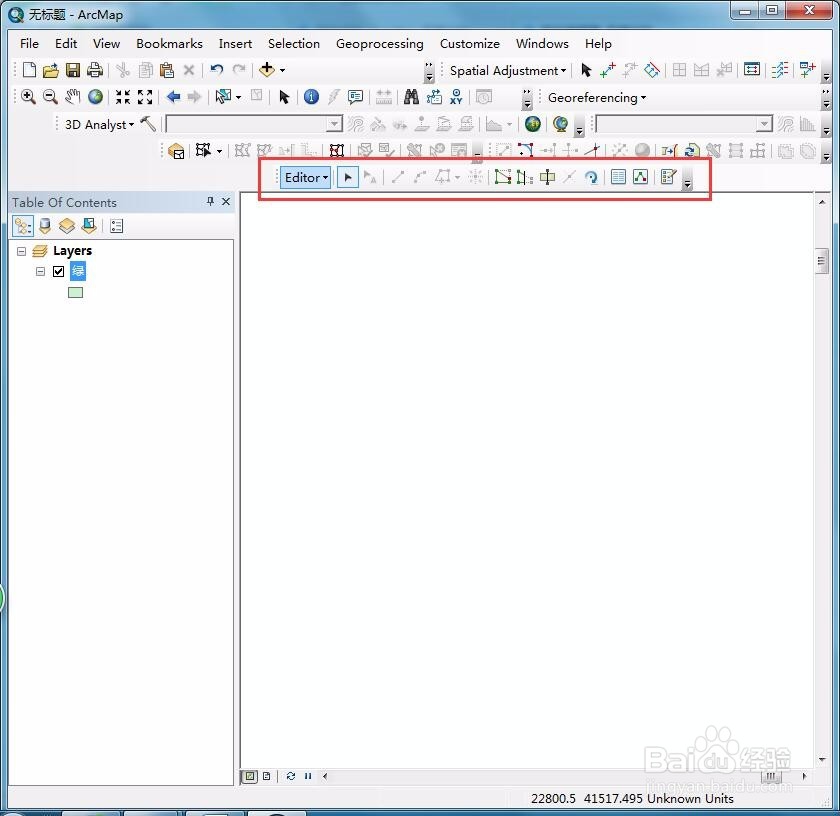Activate the Identify tool
Image resolution: width=840 pixels, height=816 pixels.
tap(311, 96)
